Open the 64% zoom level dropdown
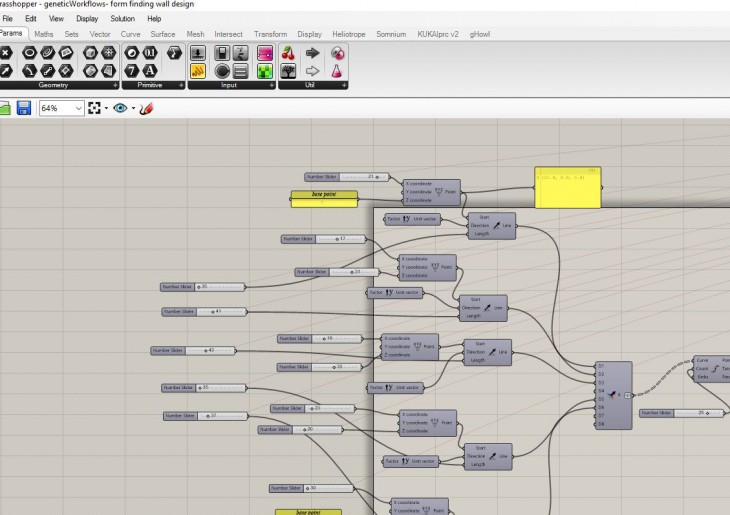This screenshot has width=730, height=515. point(78,108)
